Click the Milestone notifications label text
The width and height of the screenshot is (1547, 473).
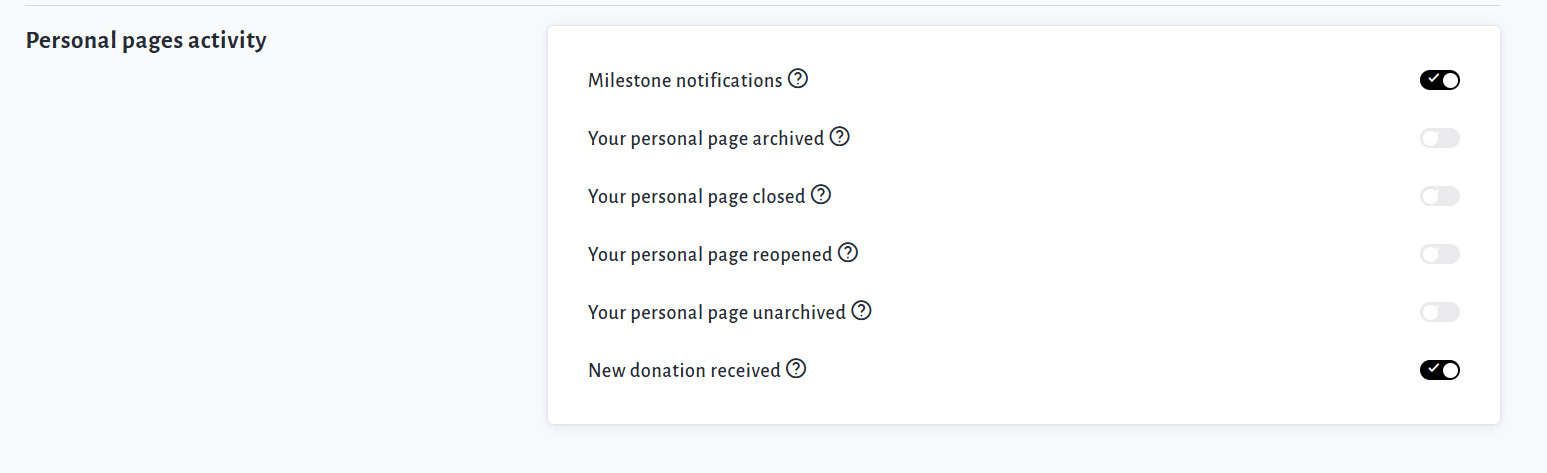[x=685, y=80]
